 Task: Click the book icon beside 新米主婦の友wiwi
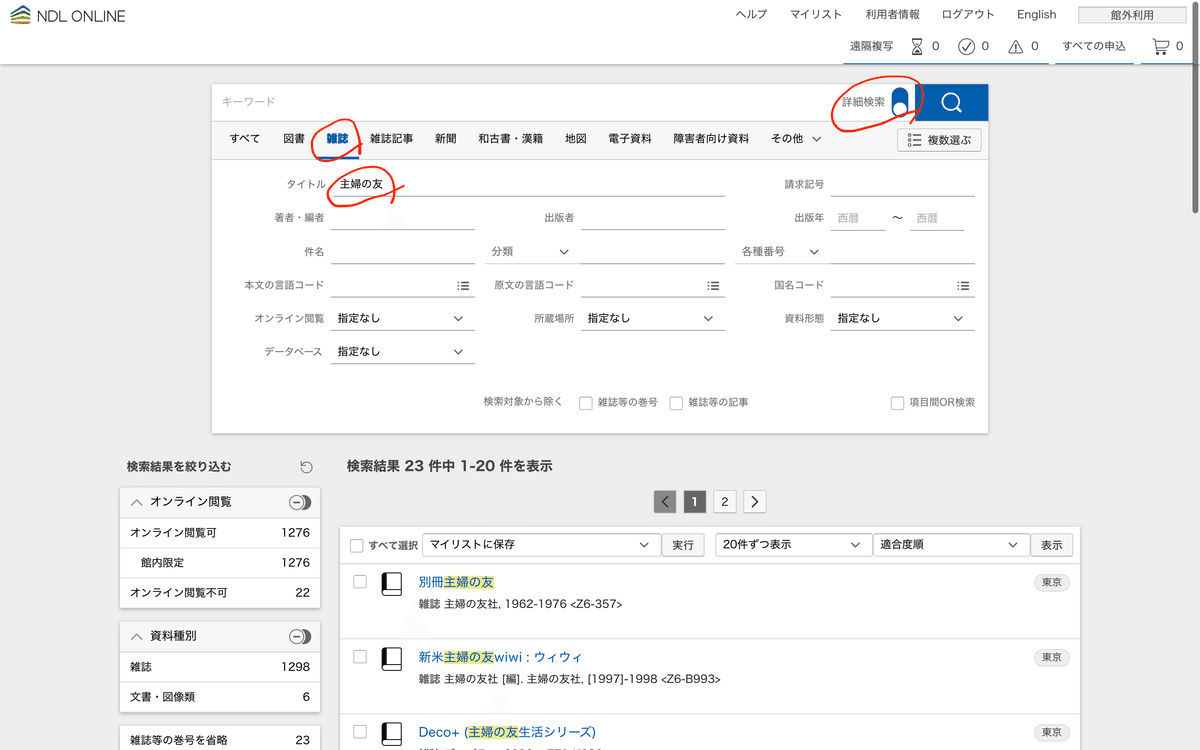coord(392,659)
